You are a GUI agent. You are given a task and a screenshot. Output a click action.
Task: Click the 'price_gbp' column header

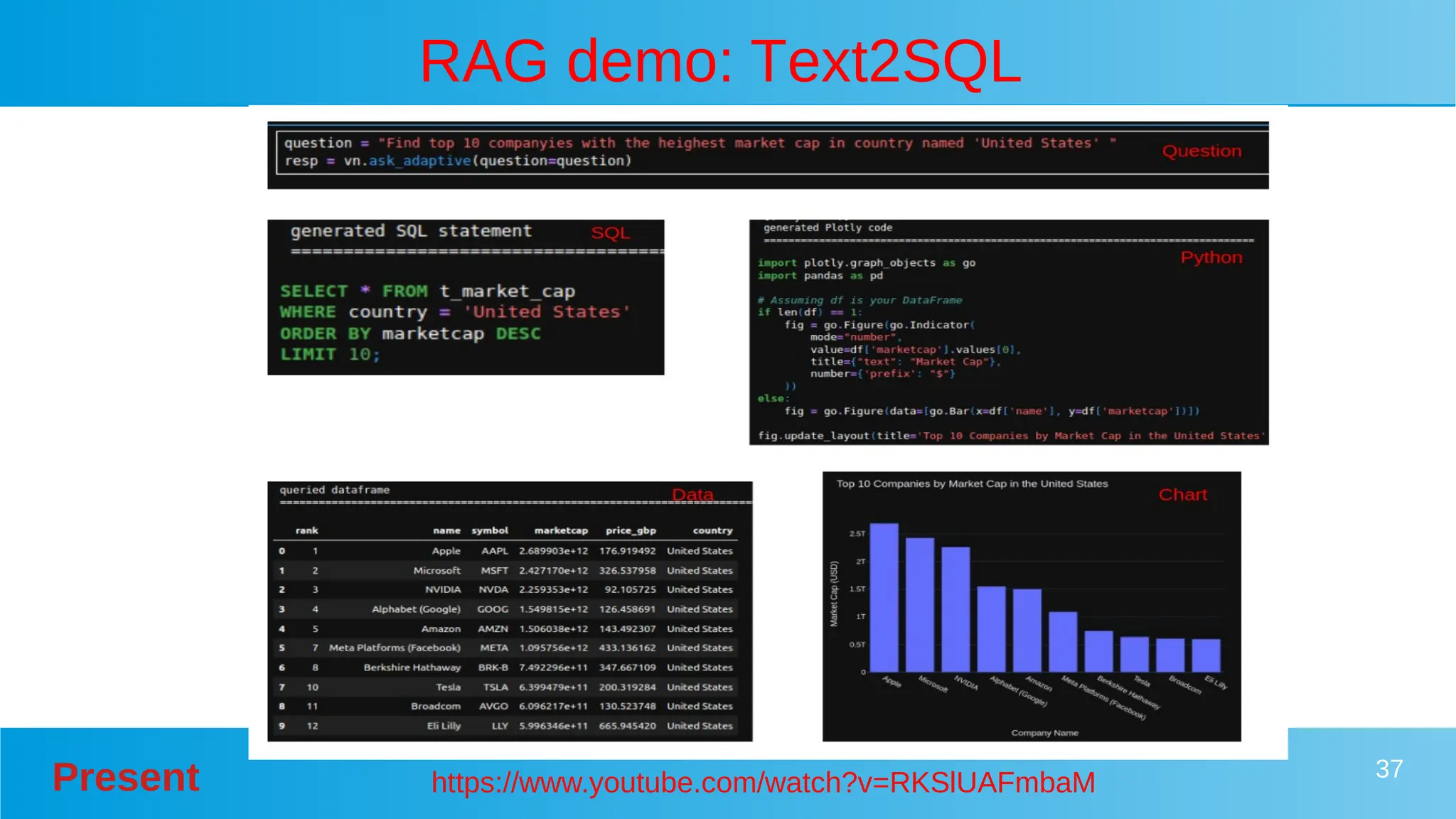coord(631,530)
